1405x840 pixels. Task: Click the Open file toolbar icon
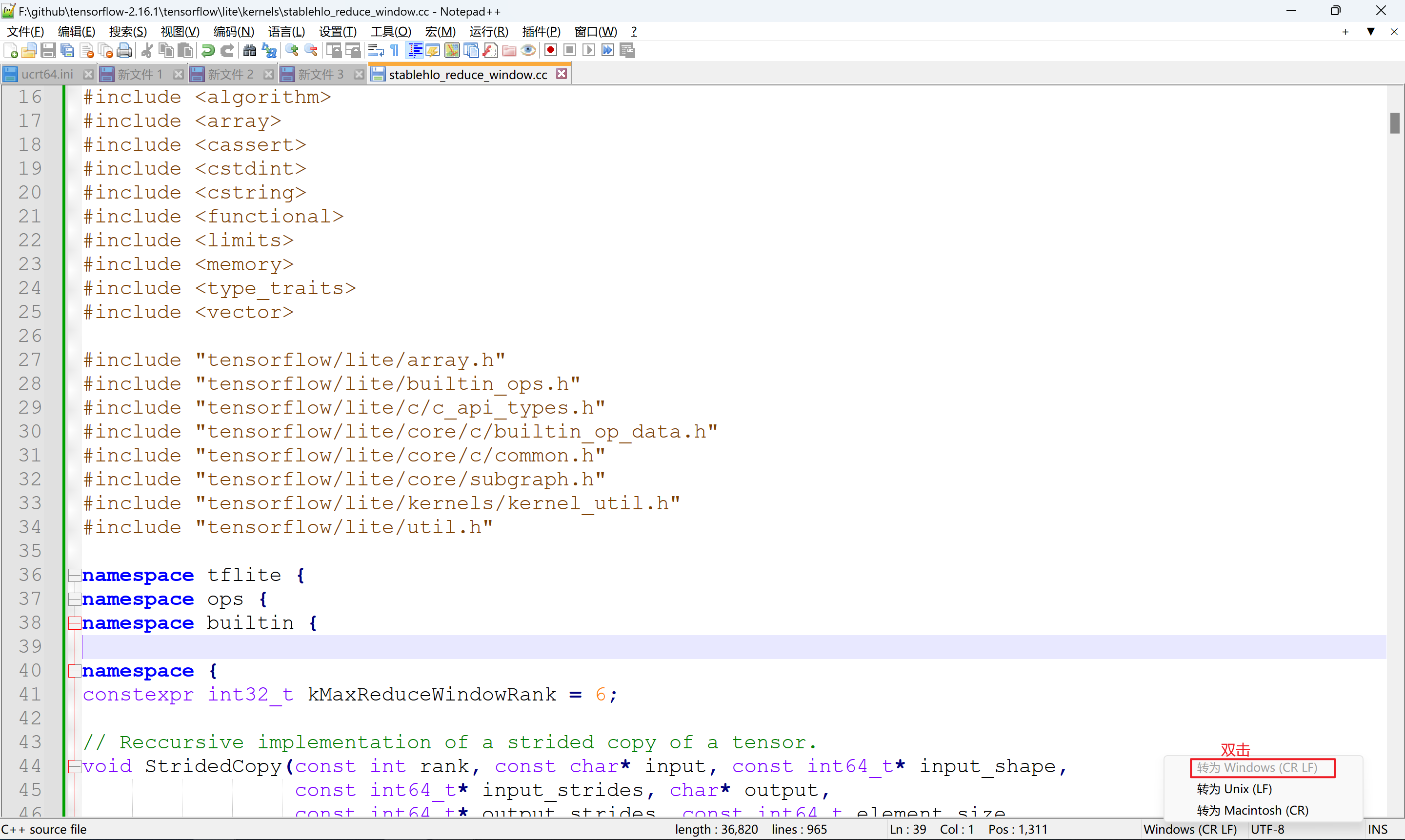29,51
